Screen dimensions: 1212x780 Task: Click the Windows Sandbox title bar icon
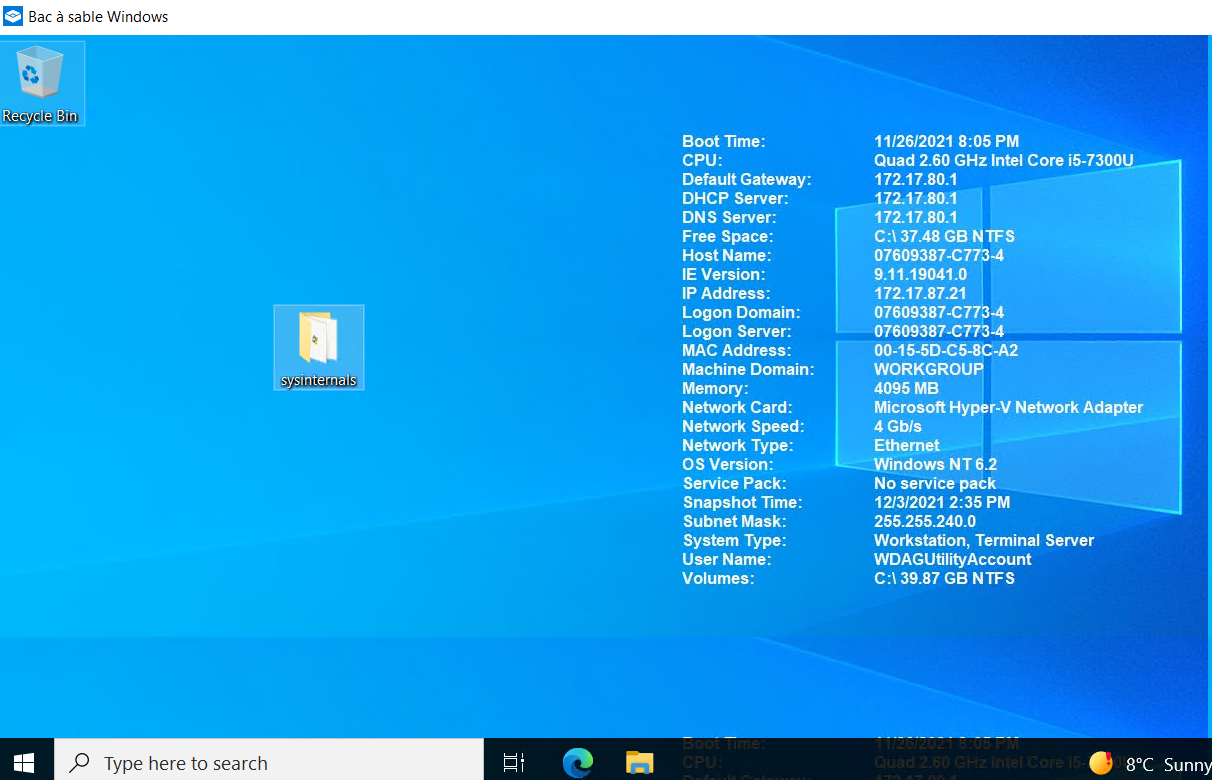13,17
